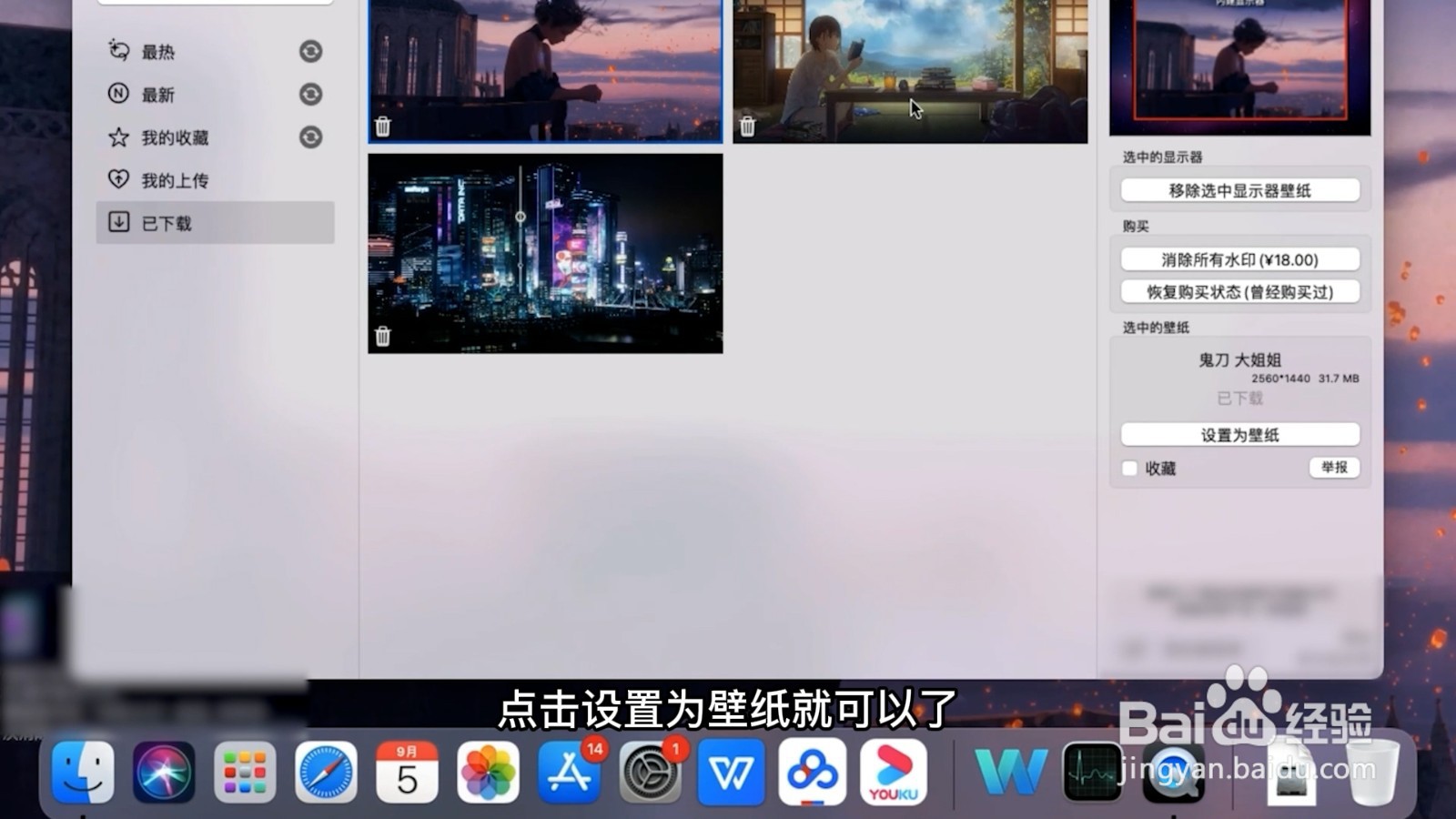Viewport: 1456px width, 819px height.
Task: Click 消除所有水印 (¥18.00) purchase button
Action: point(1240,259)
